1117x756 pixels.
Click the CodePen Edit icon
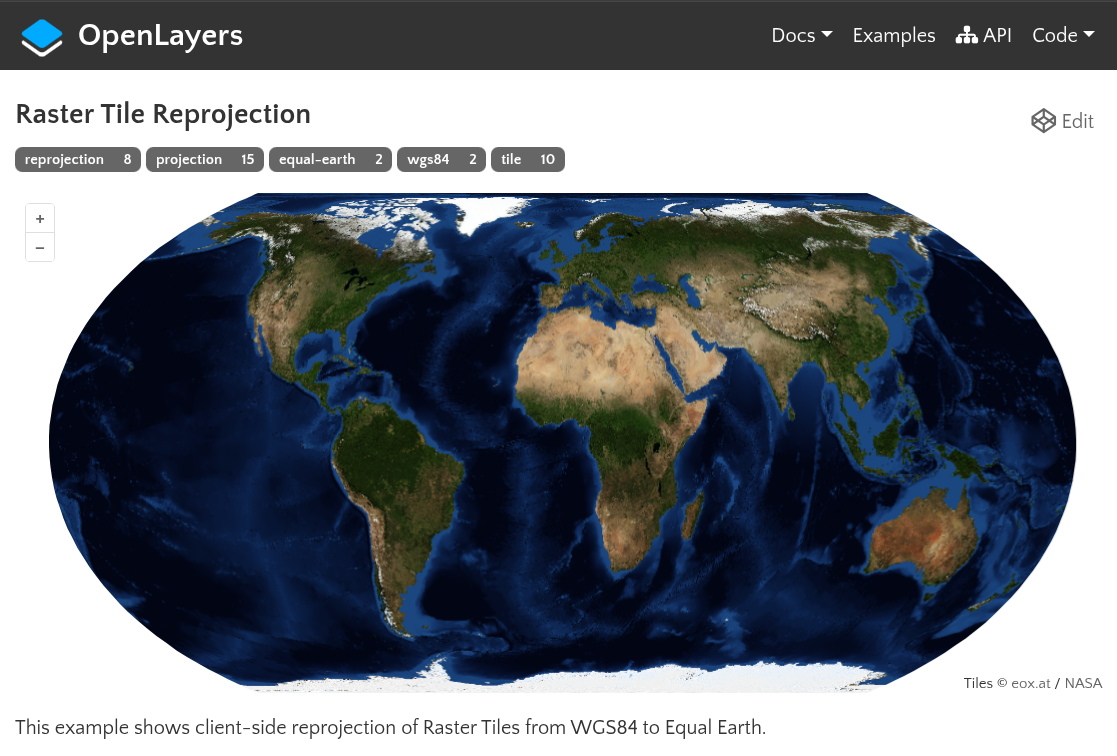tap(1043, 121)
